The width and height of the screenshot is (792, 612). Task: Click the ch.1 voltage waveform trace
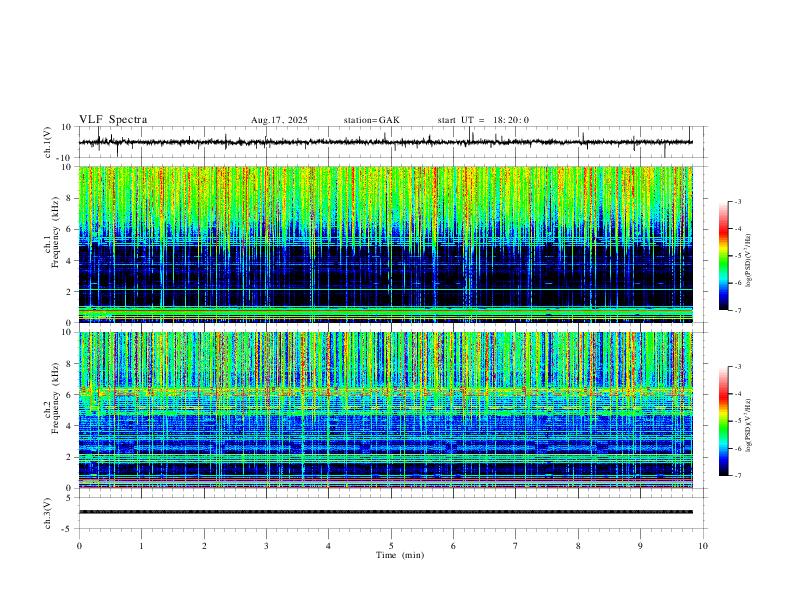pos(385,142)
